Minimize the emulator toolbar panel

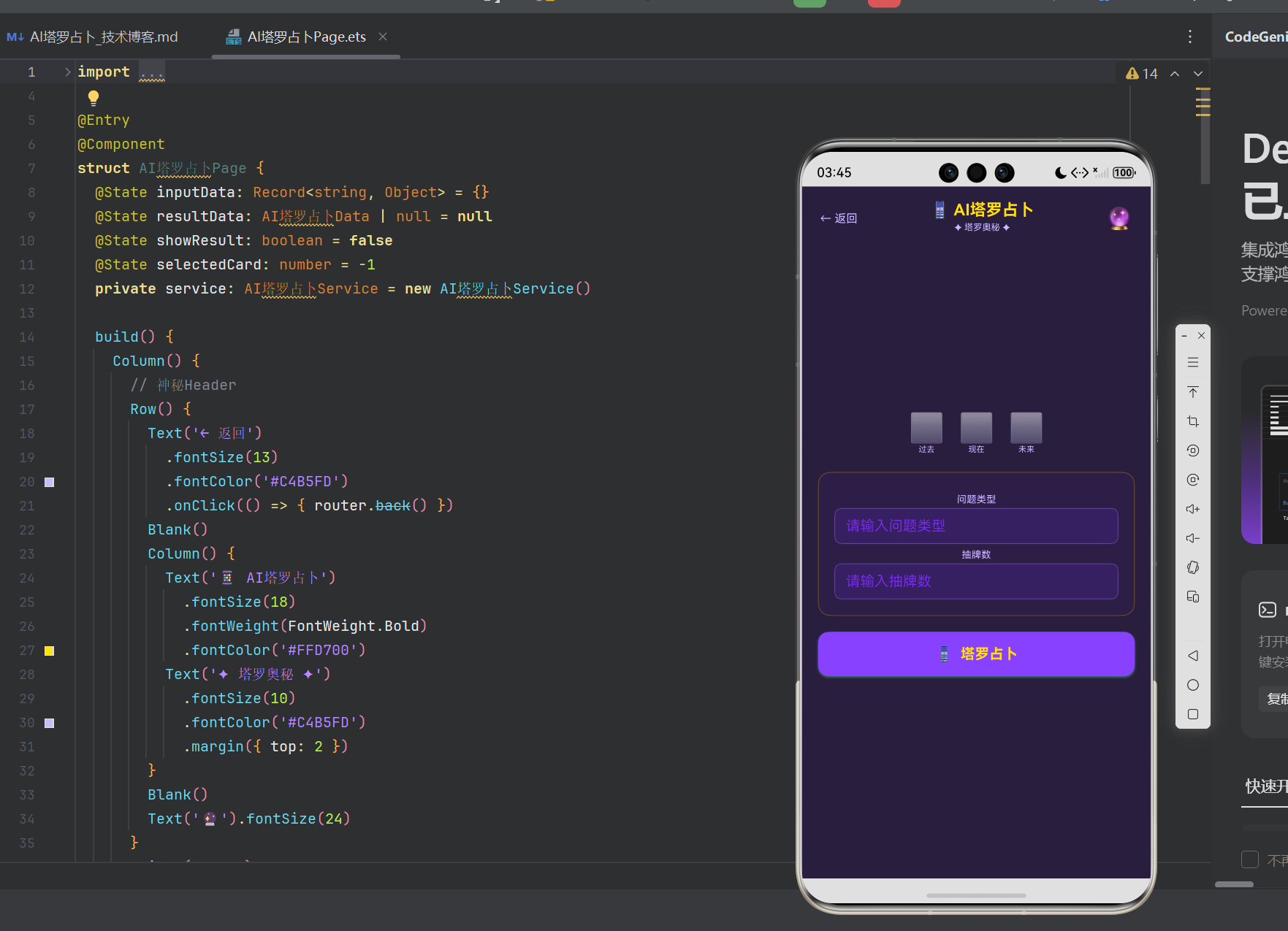point(1184,336)
